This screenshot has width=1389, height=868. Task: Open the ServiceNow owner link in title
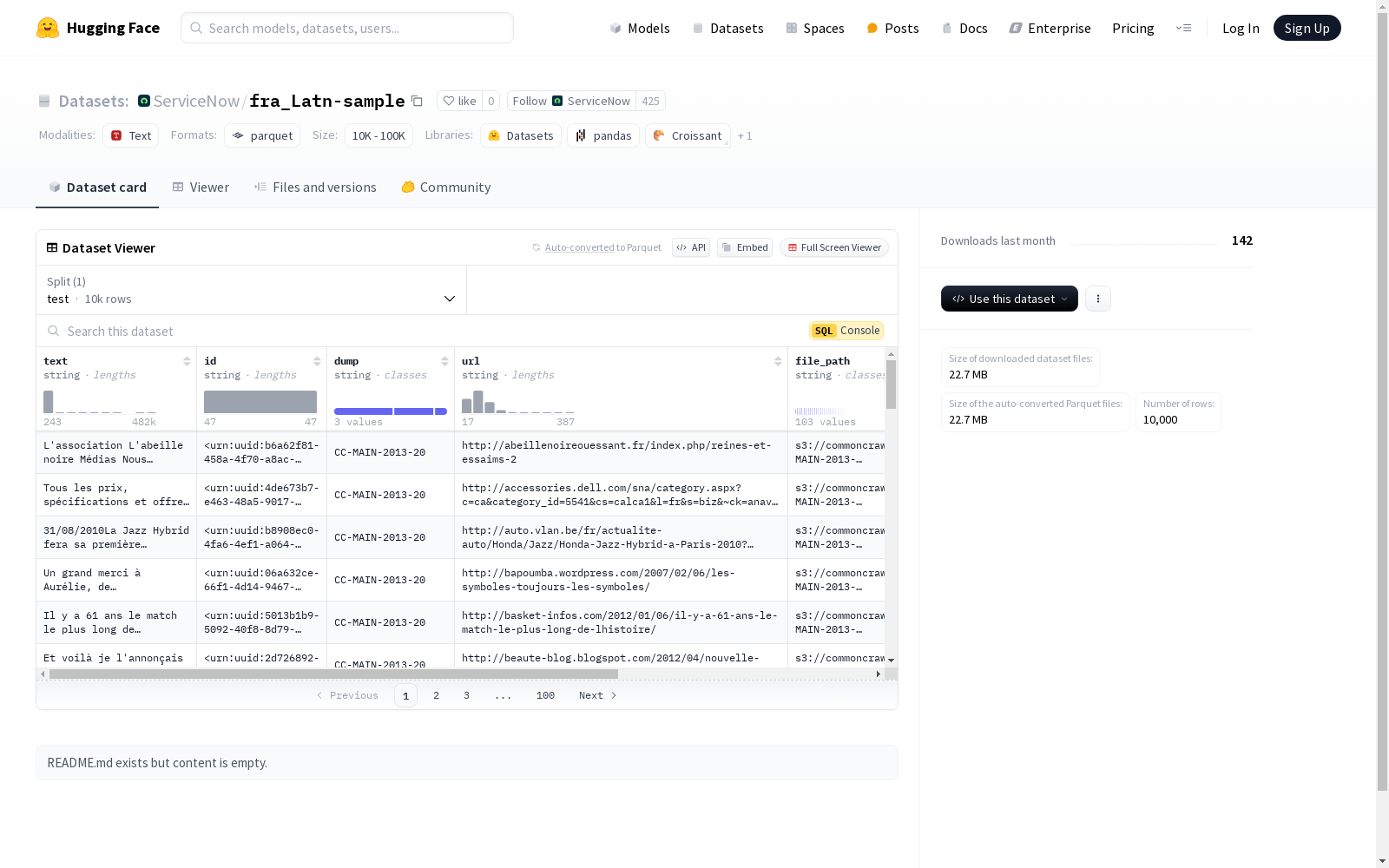click(196, 101)
